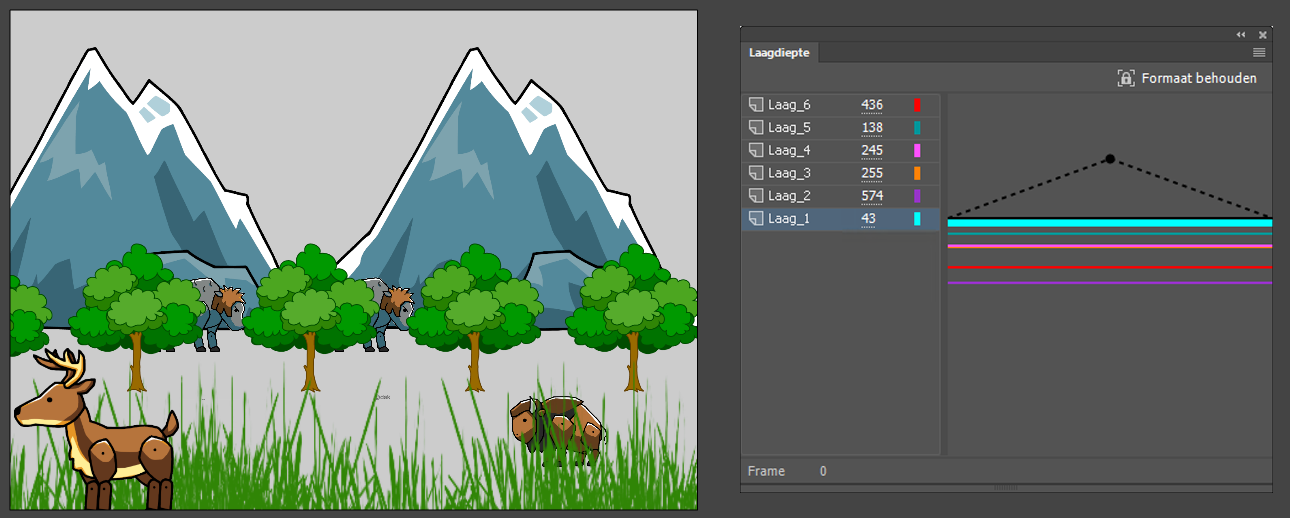This screenshot has width=1290, height=518.
Task: Click the layer icon of Laag_5
Action: point(756,127)
